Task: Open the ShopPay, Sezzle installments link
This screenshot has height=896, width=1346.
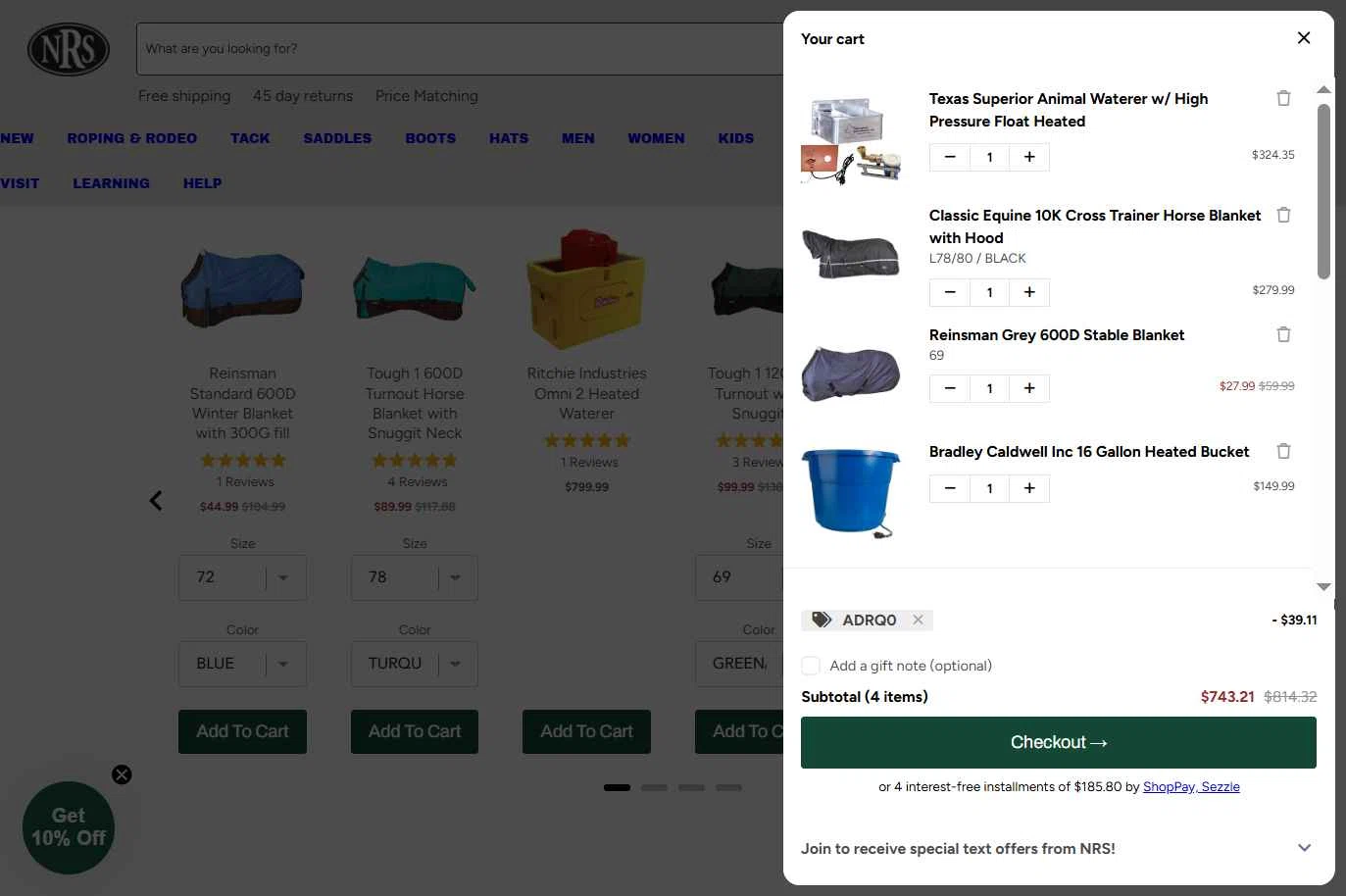Action: pos(1191,786)
